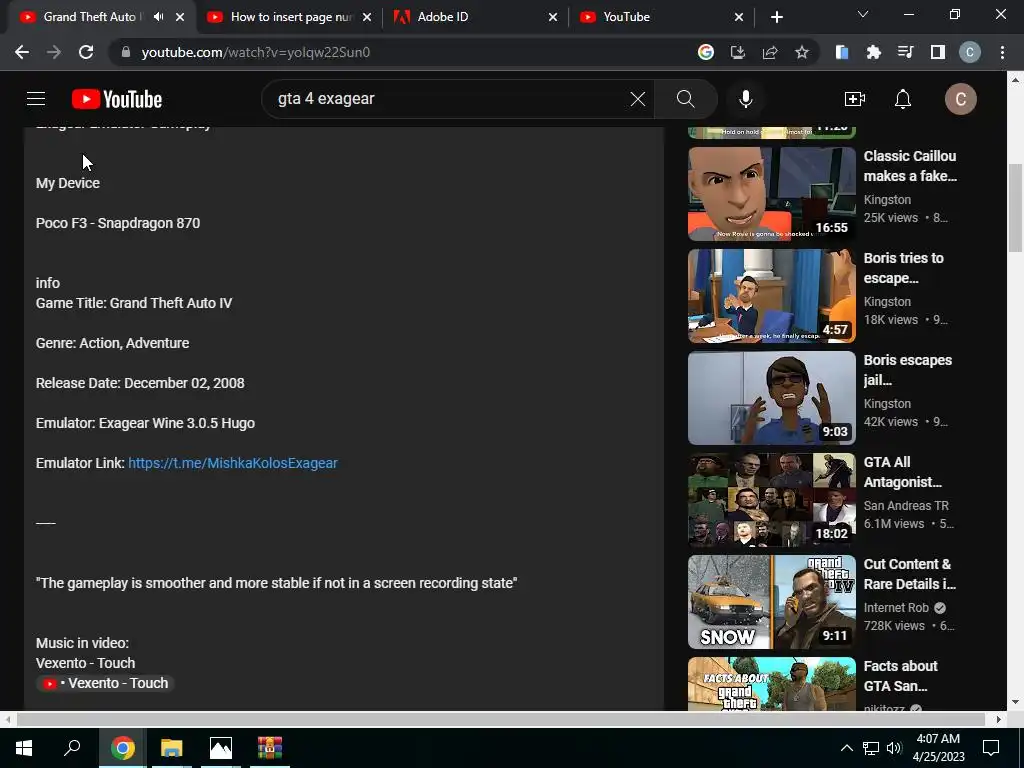Share this page icon in address bar
This screenshot has width=1024, height=768.
click(770, 52)
